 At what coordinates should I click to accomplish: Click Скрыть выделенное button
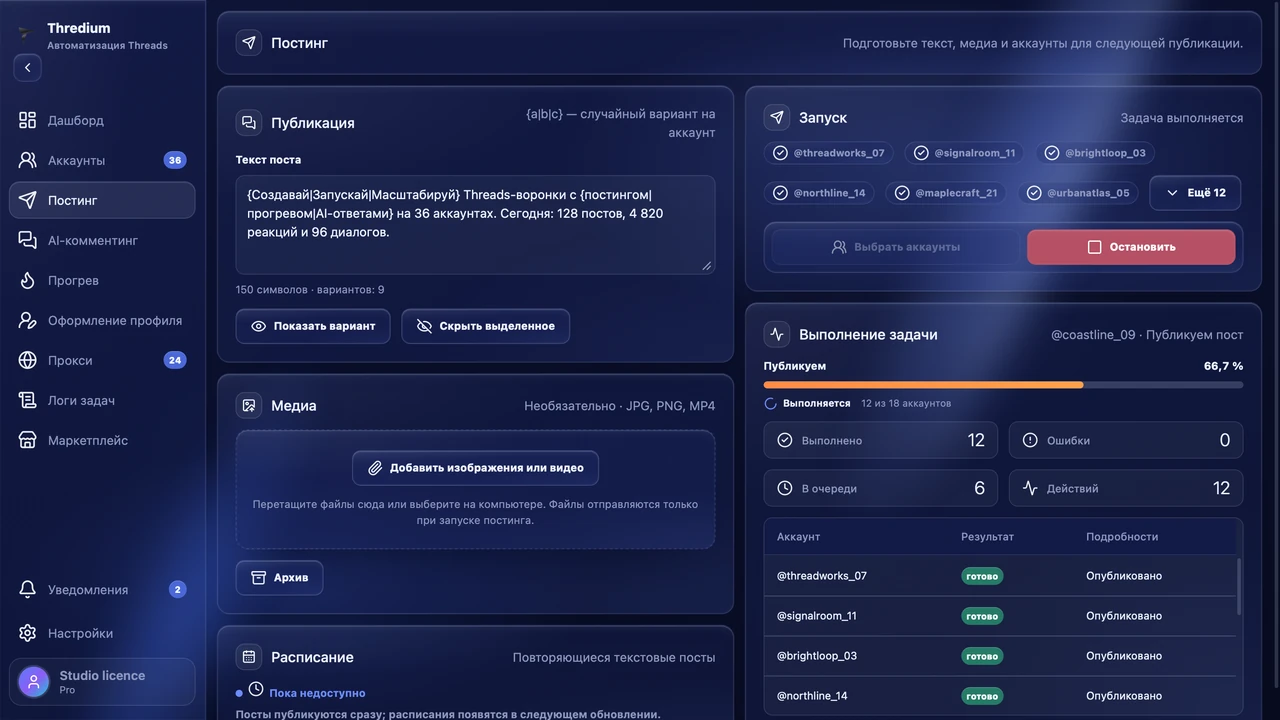(x=486, y=326)
